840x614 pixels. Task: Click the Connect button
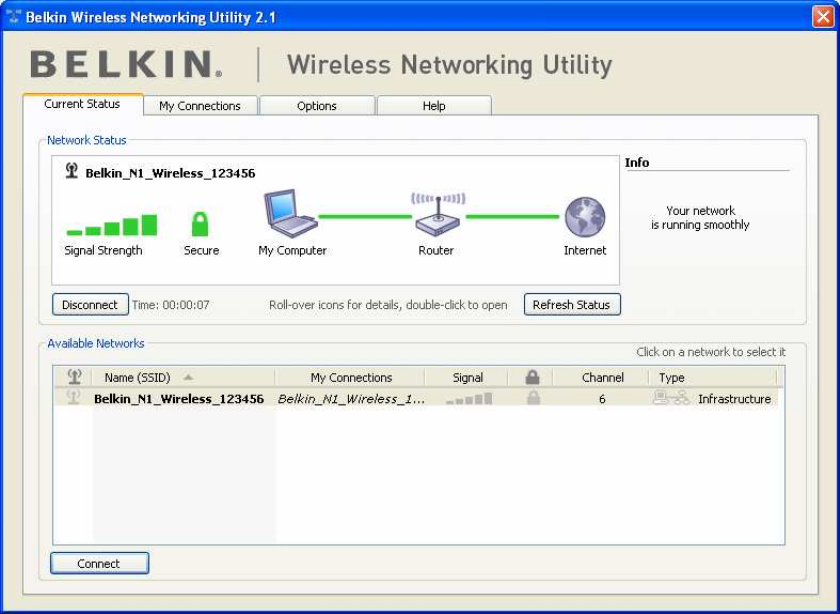coord(99,563)
